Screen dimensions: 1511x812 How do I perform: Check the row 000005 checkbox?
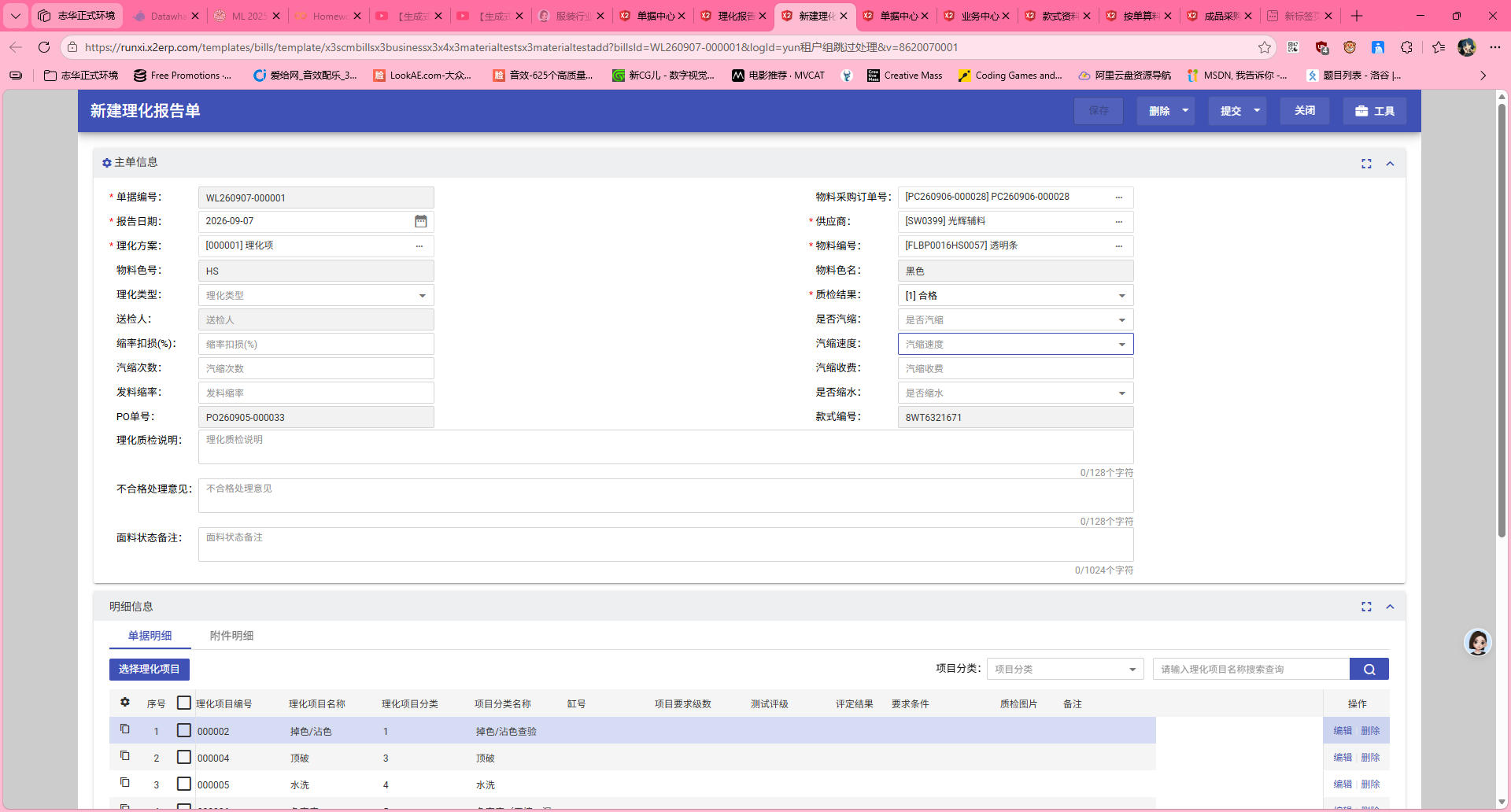point(184,784)
